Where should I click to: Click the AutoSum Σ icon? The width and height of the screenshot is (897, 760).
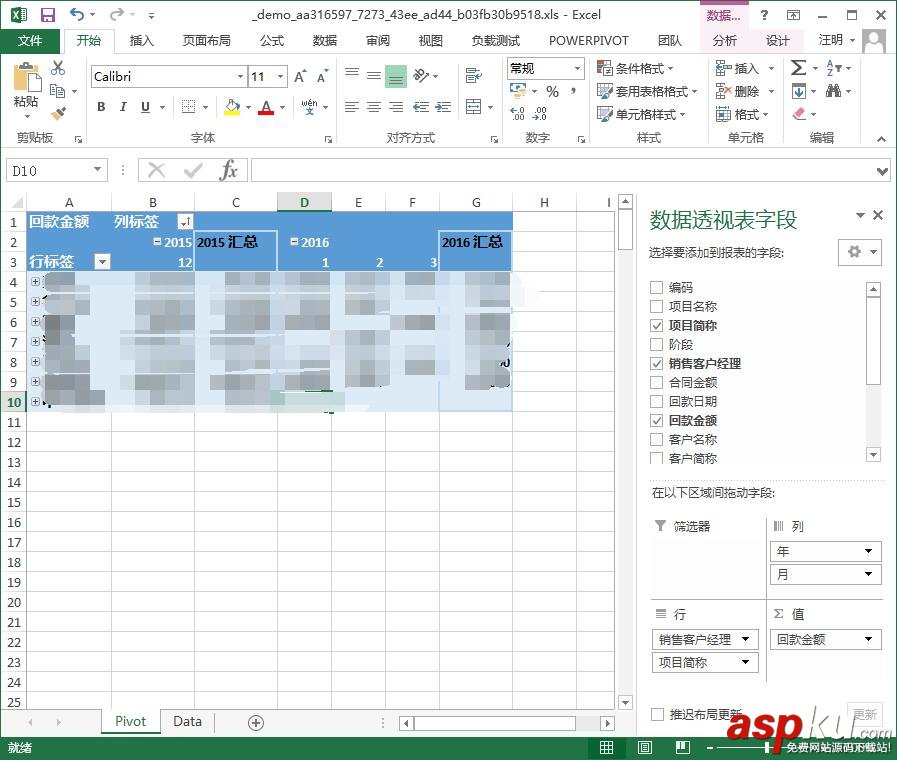click(x=797, y=67)
